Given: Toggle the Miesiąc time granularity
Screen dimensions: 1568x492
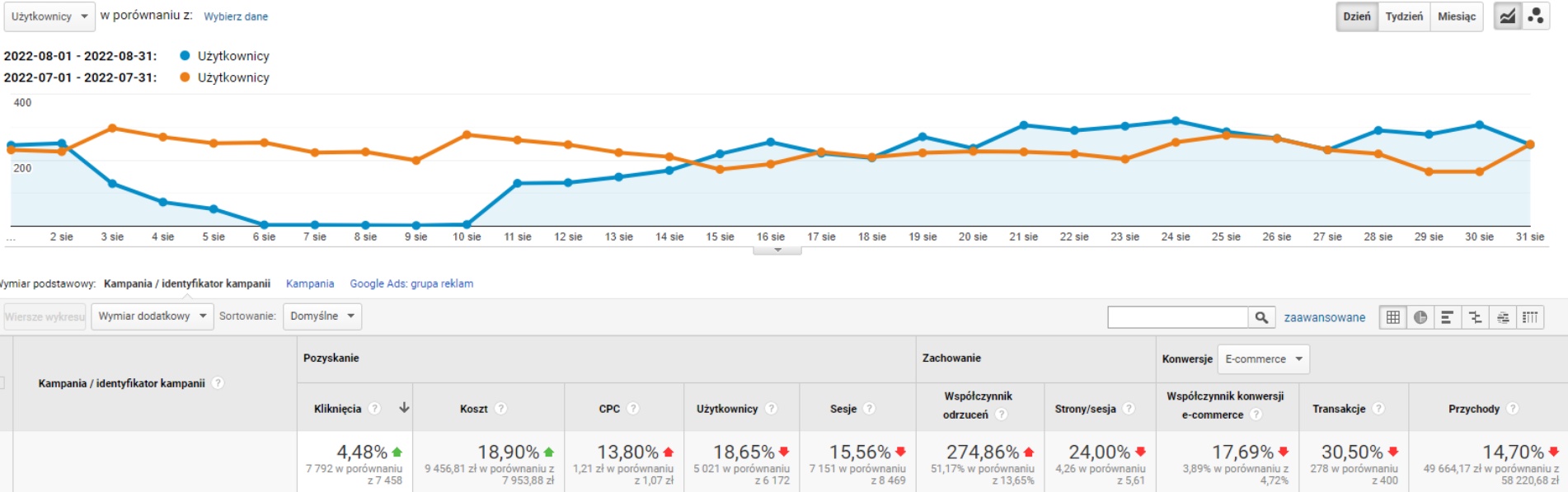Looking at the screenshot, I should [x=1457, y=16].
